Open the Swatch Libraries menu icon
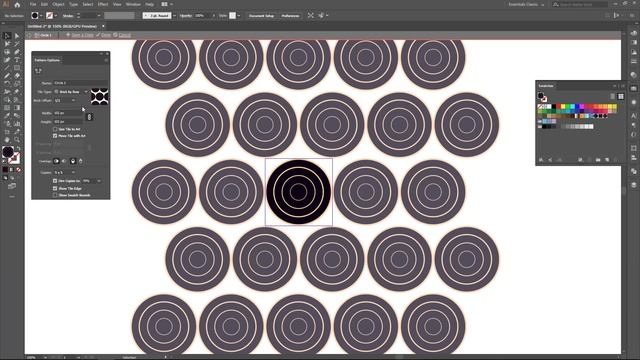The height and width of the screenshot is (360, 640). tap(541, 160)
